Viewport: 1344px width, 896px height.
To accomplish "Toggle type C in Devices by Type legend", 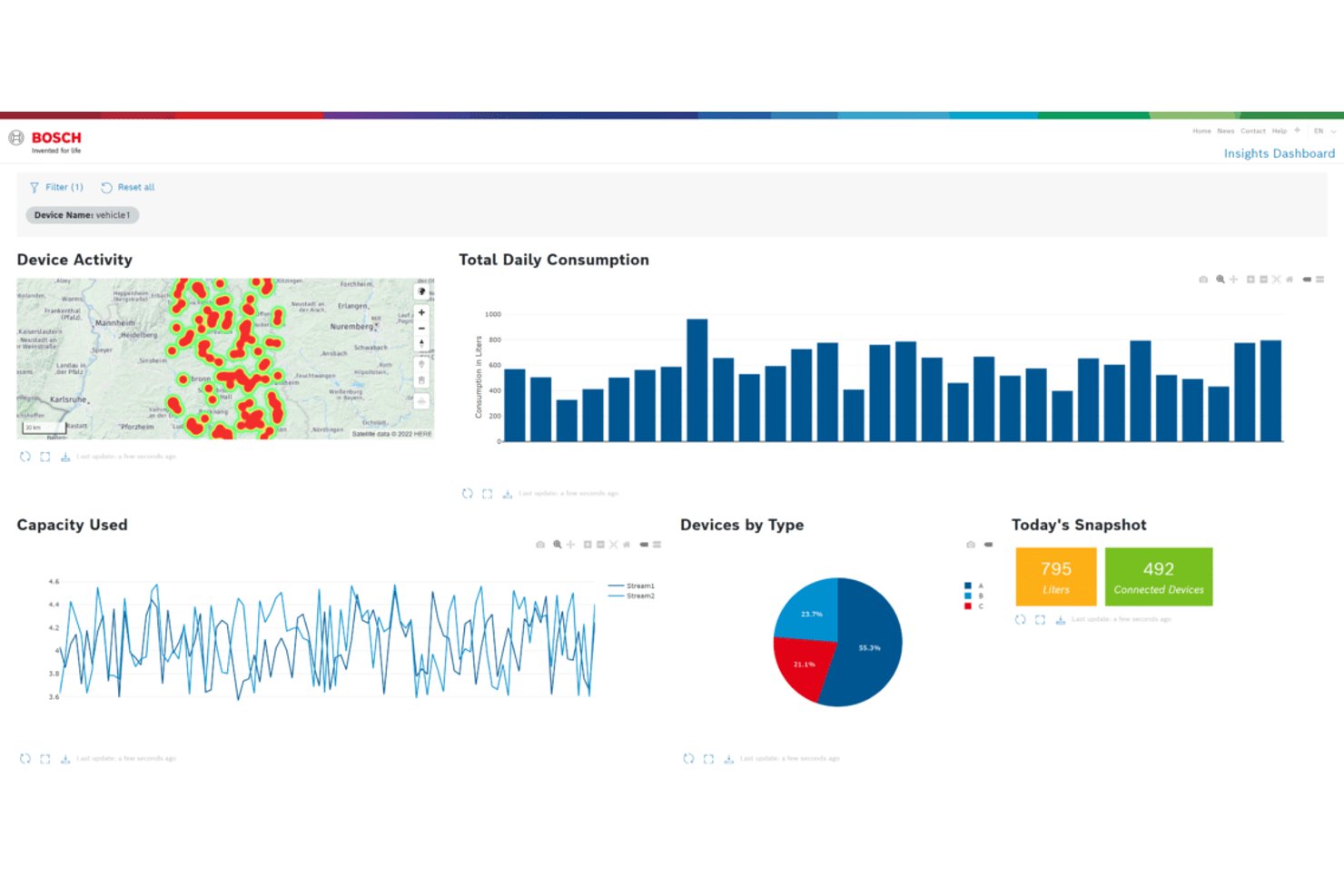I will 973,606.
